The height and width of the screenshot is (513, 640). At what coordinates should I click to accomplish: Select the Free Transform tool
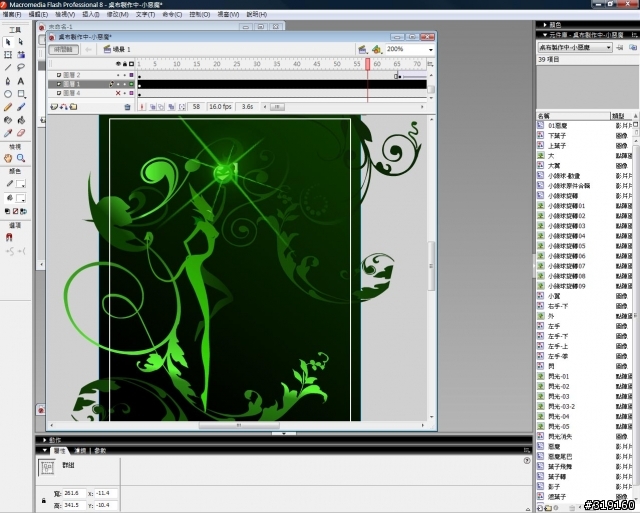click(8, 55)
